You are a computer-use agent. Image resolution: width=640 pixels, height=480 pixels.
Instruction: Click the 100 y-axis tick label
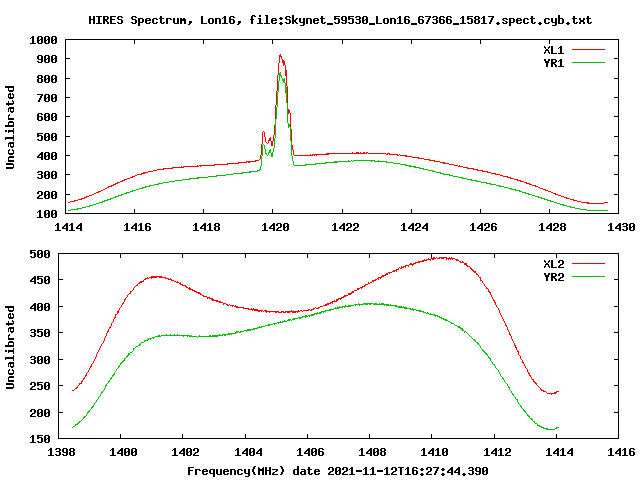click(47, 214)
